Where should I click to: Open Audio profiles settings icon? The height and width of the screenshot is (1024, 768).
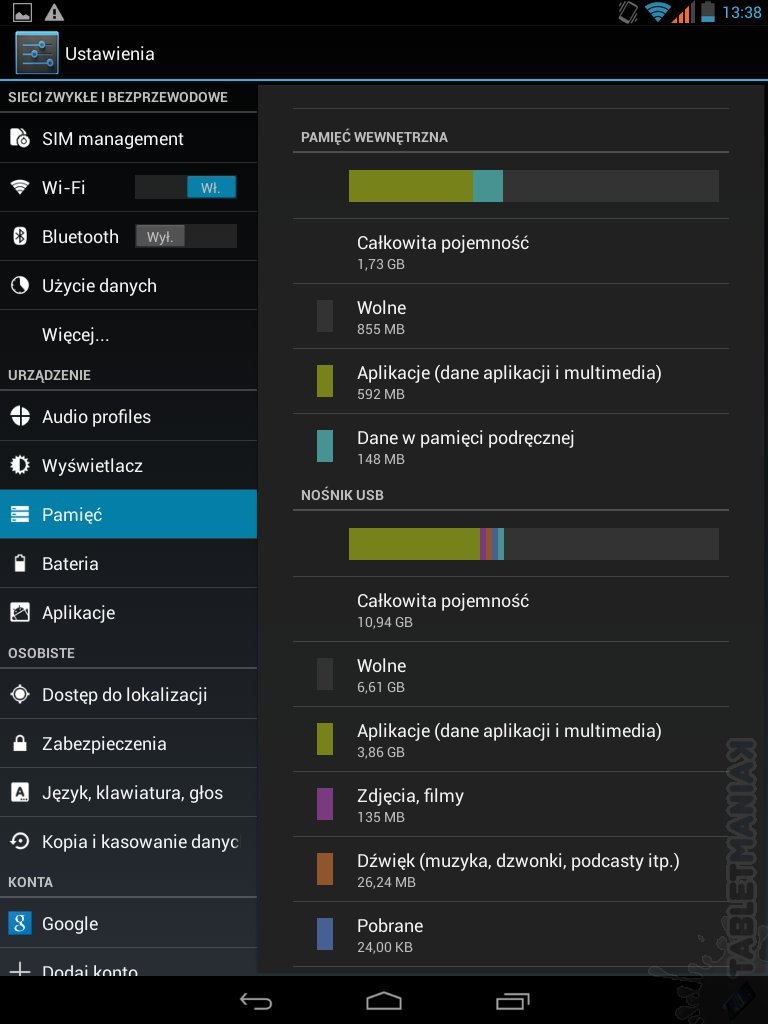click(x=20, y=417)
